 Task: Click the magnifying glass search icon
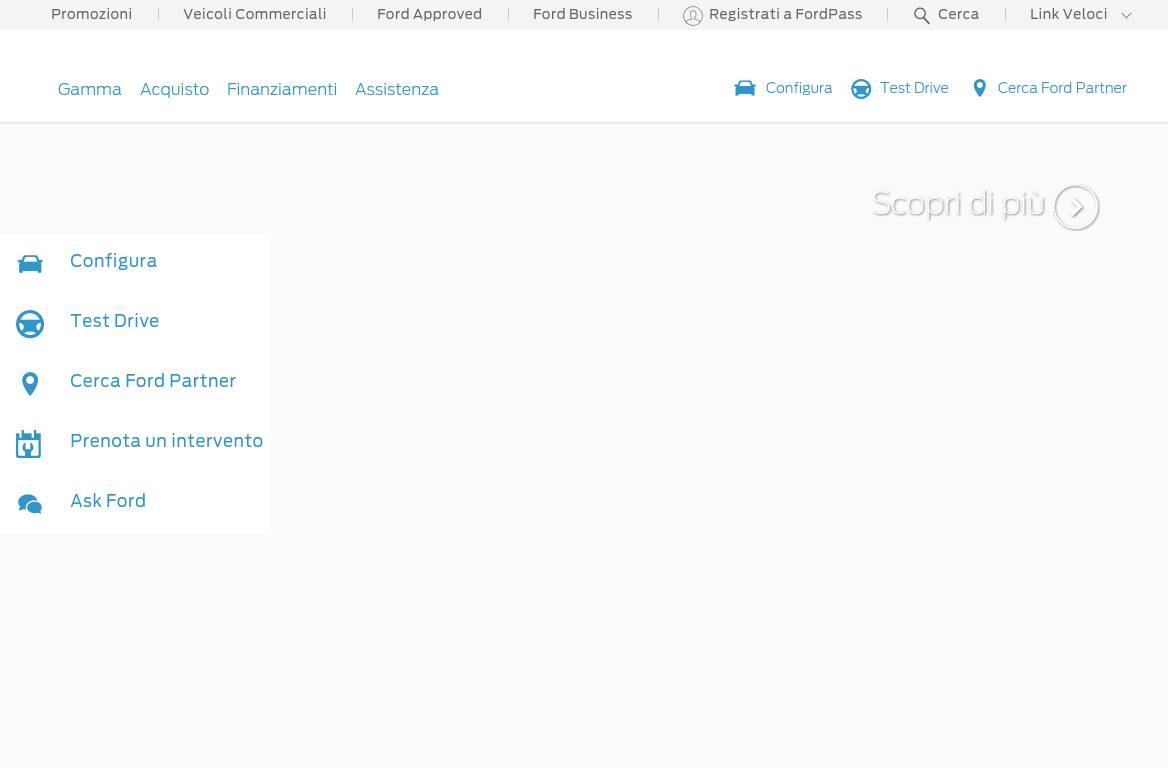tap(922, 16)
